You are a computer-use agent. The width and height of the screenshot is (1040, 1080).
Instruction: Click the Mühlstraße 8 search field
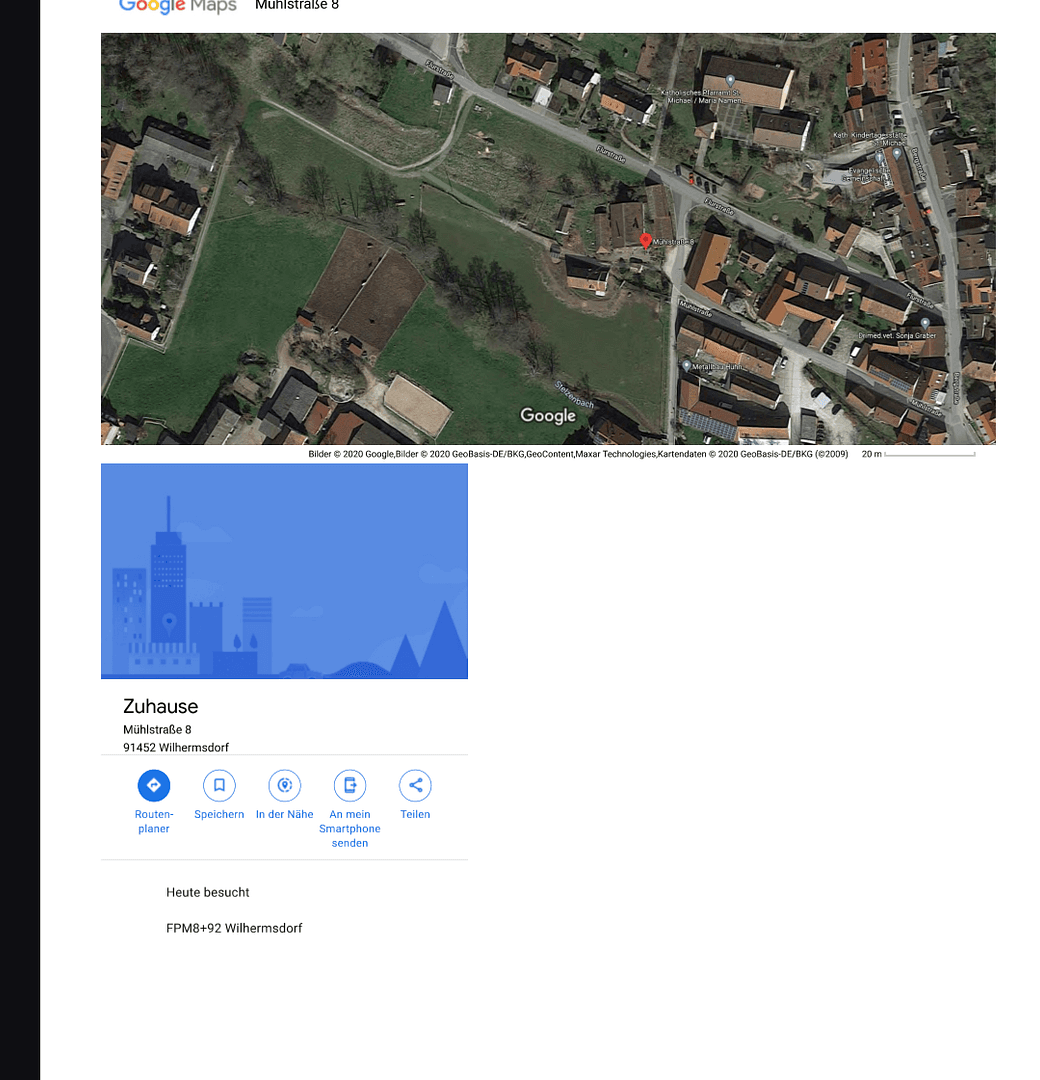(295, 5)
